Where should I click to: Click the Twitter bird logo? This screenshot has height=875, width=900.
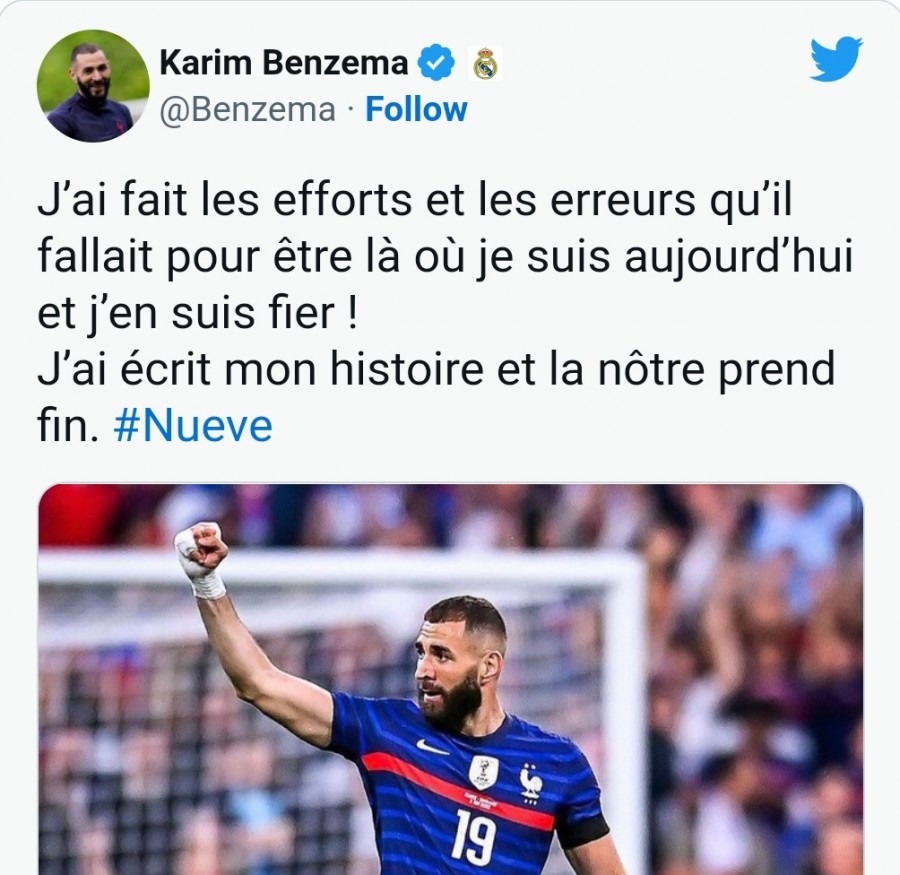(836, 59)
